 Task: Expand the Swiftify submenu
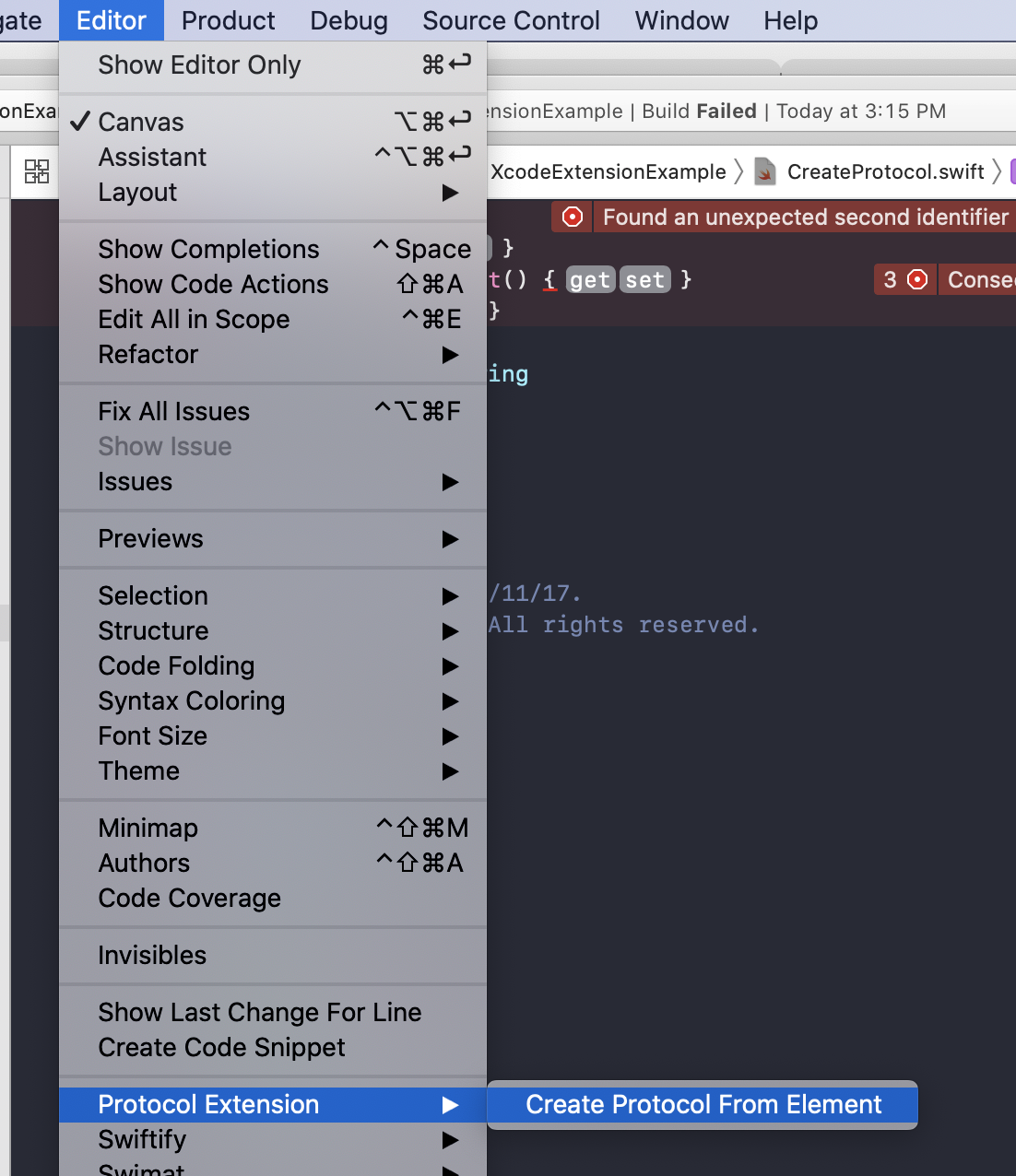tap(273, 1140)
